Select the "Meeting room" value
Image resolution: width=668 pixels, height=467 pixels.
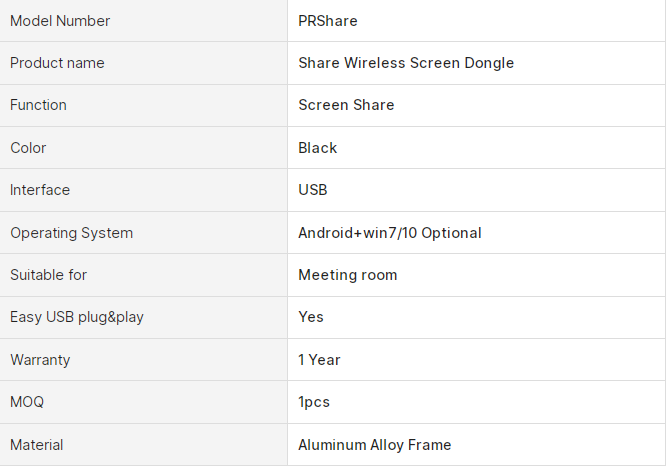[348, 275]
